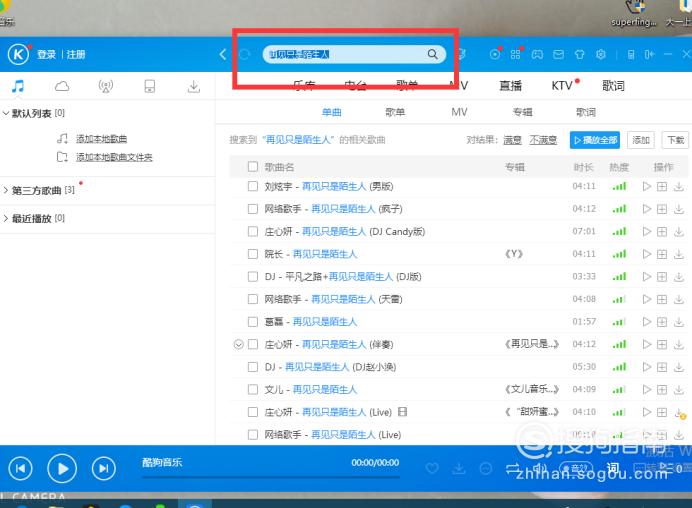Screen dimensions: 692x508
Task: Check 蔷蔷 再见只是陌生人 checkbox
Action: [253, 322]
